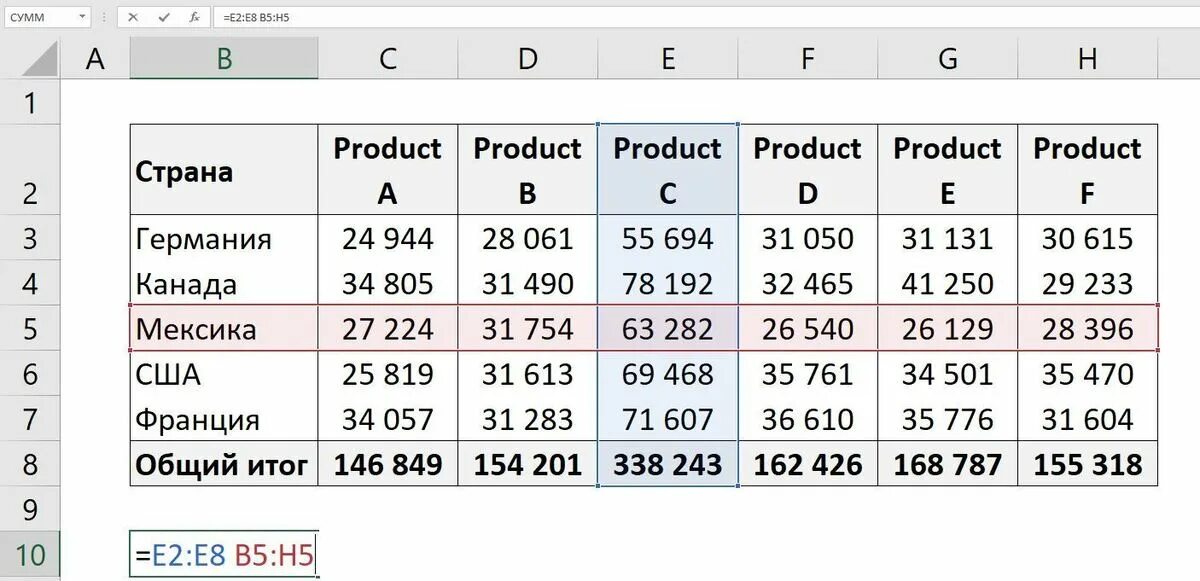Click formula cell =E2:E8 B5:H5 in row 10

coord(224,555)
